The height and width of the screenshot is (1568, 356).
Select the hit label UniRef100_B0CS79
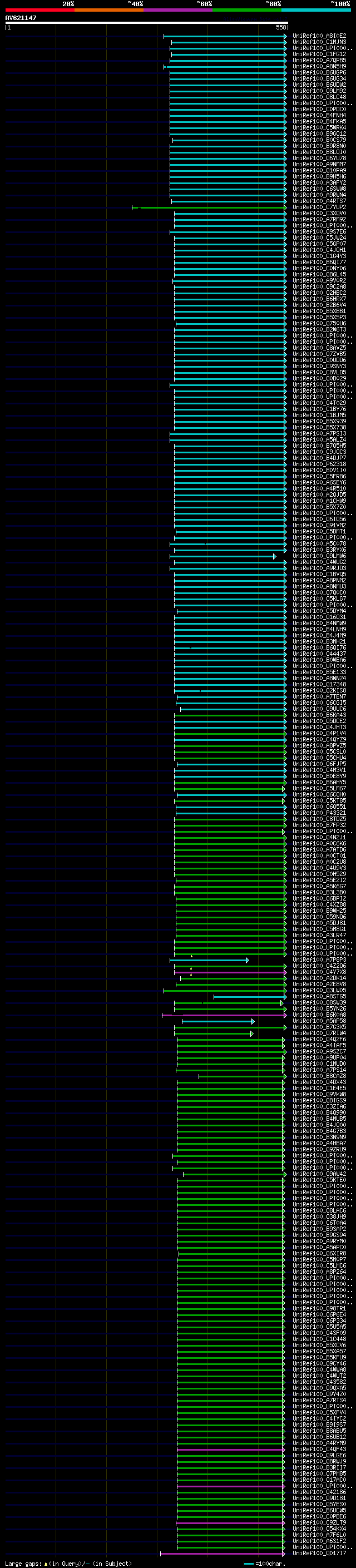[319, 140]
